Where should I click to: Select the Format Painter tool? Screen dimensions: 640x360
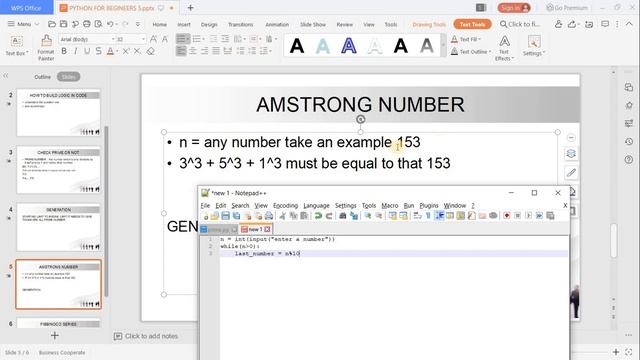coord(46,48)
